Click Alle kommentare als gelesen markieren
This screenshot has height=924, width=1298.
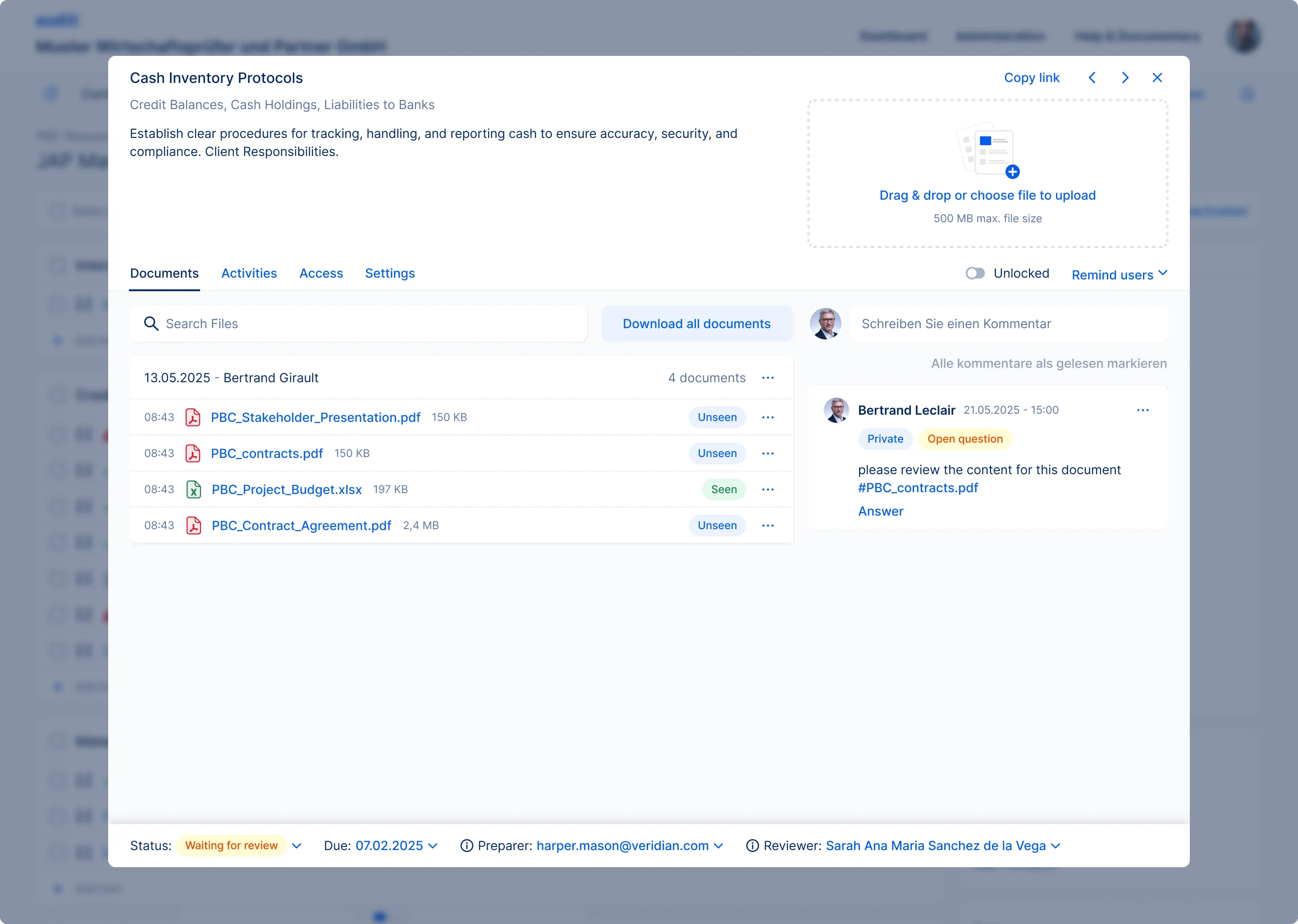1049,364
